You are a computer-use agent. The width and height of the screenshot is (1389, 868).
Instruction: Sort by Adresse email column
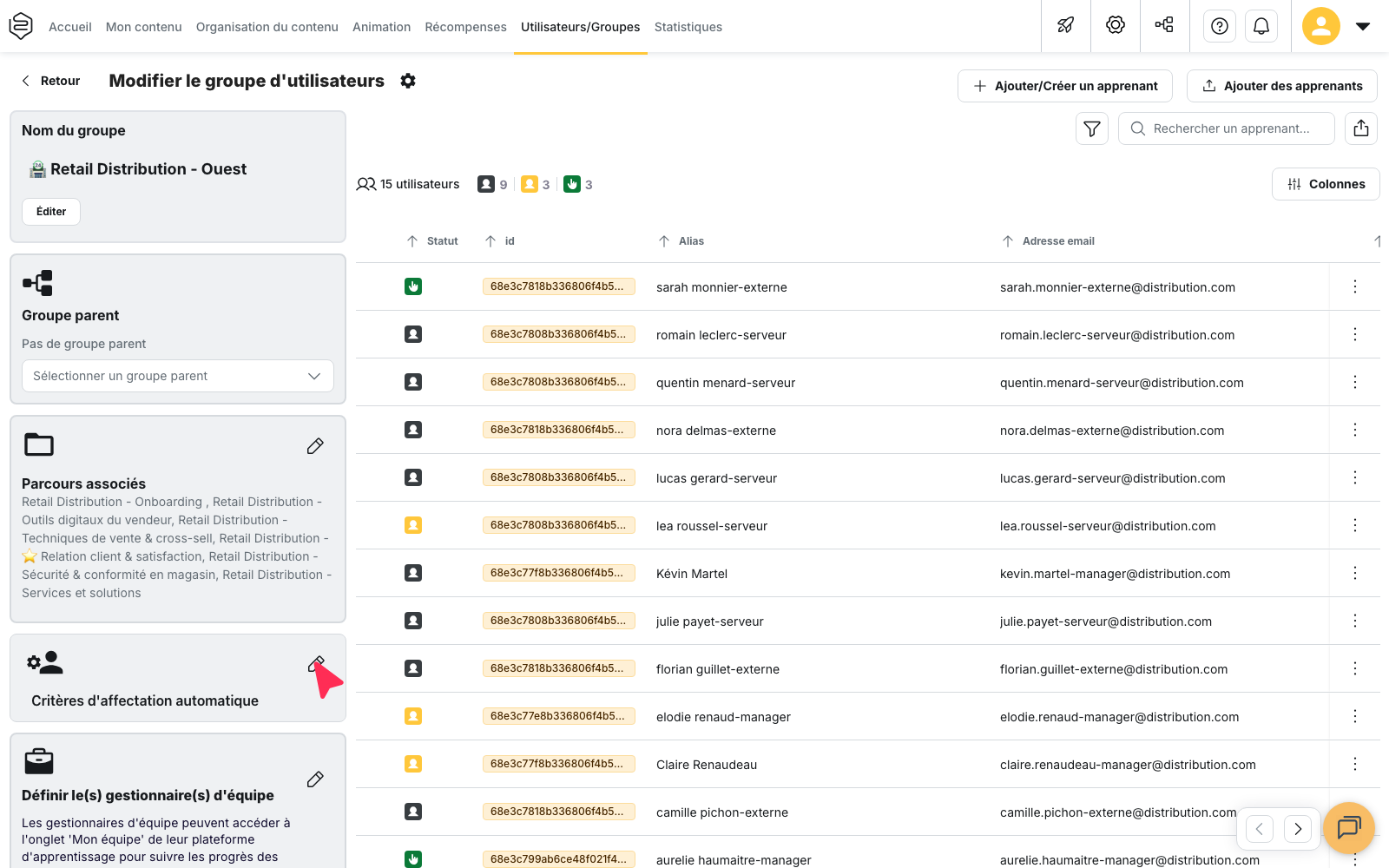pyautogui.click(x=1048, y=241)
